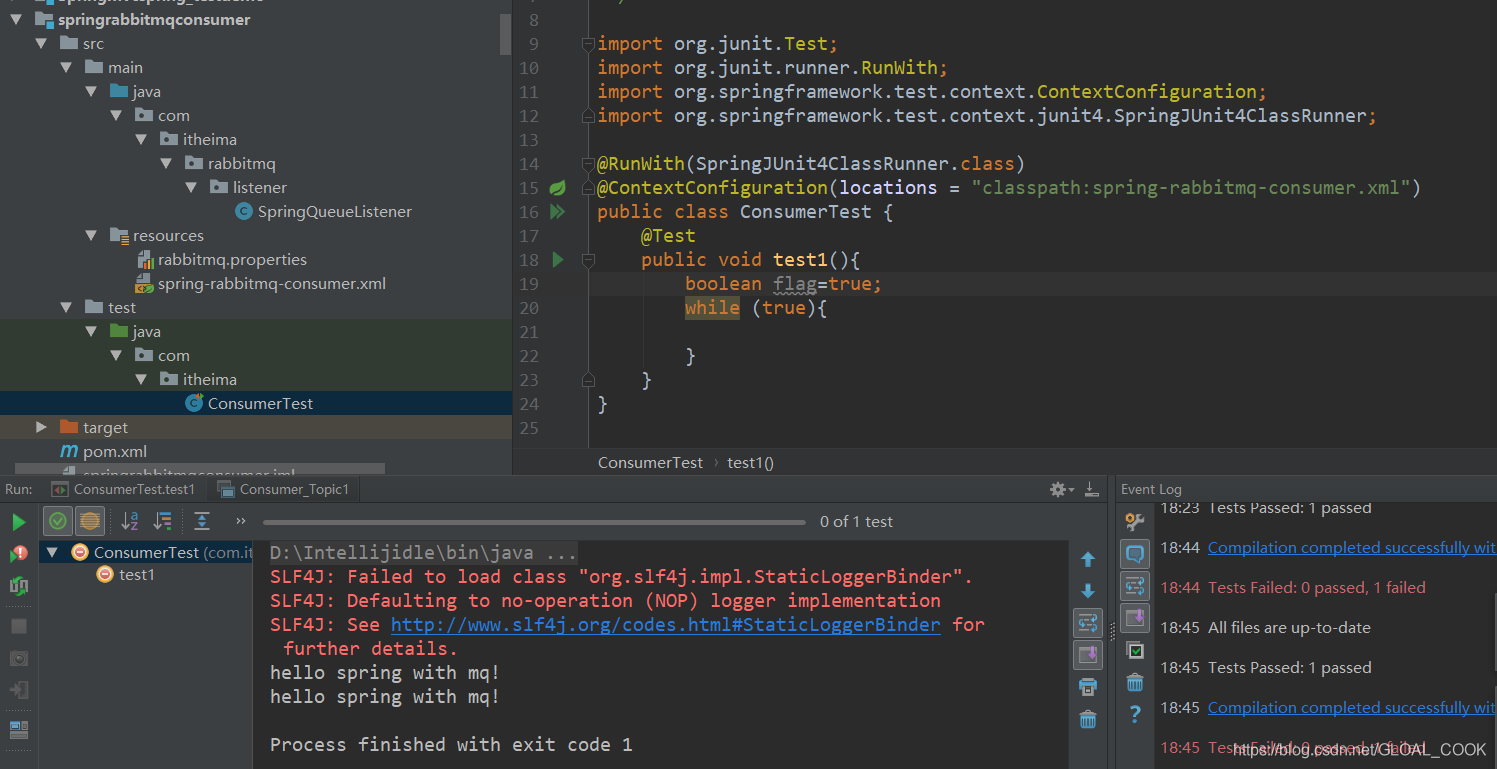The image size is (1497, 769).
Task: Click Restore Layout icon in Run sidebar
Action: [18, 730]
